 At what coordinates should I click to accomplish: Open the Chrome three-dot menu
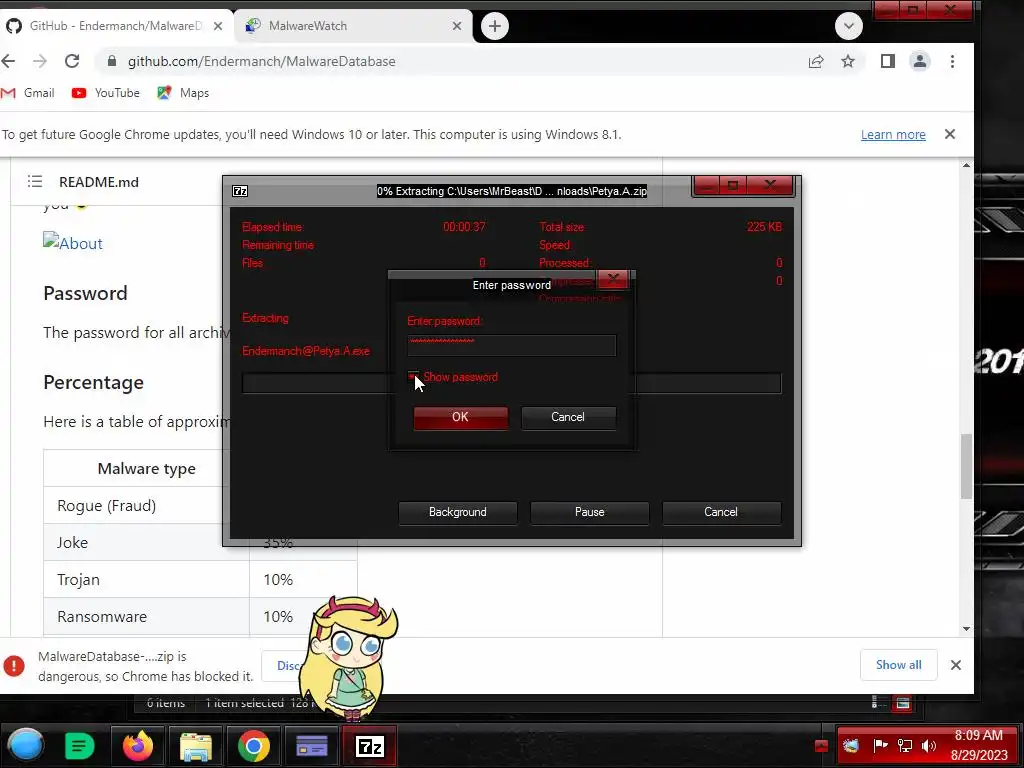pos(952,61)
